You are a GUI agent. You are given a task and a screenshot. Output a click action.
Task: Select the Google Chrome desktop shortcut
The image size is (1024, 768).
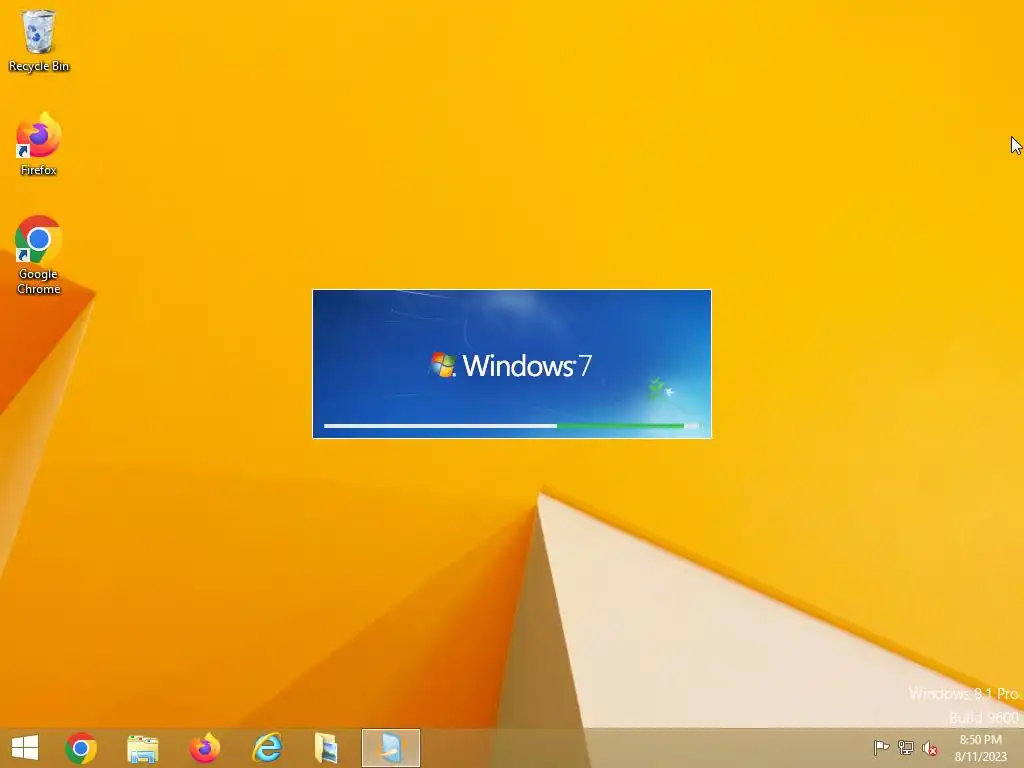pos(39,255)
